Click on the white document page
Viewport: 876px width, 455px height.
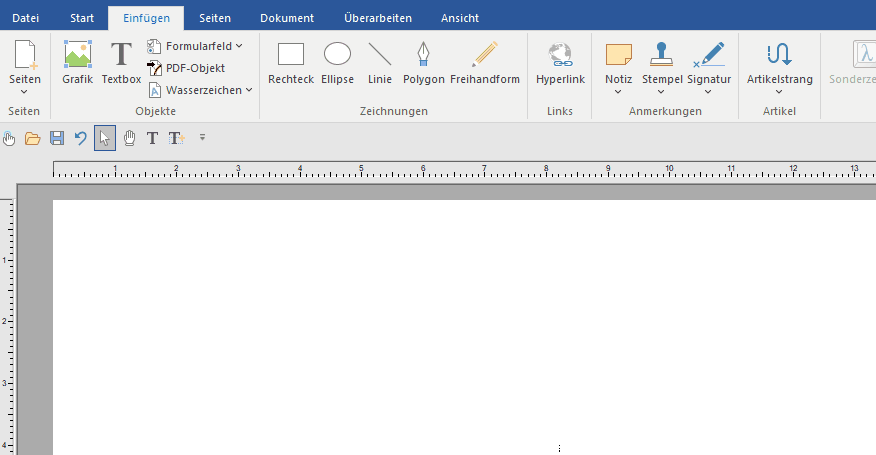[464, 328]
